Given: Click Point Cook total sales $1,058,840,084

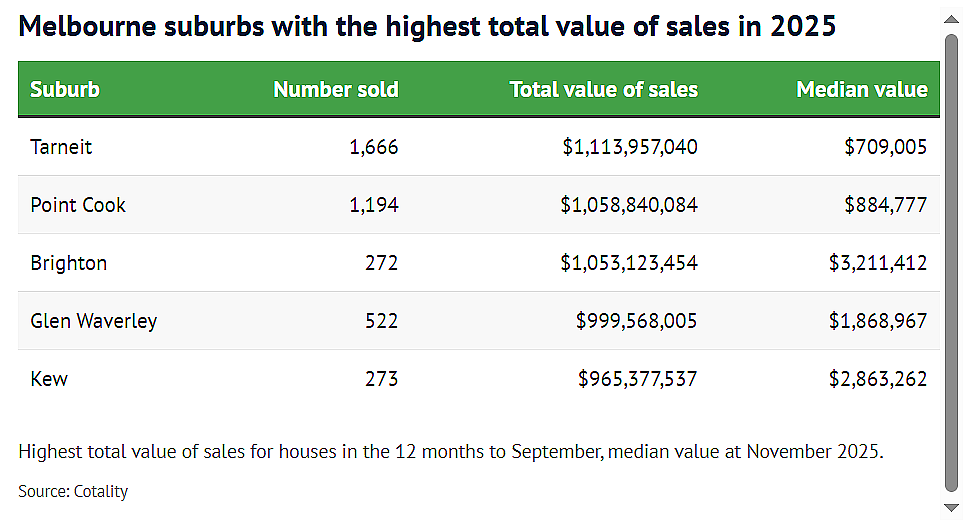Looking at the screenshot, I should coord(629,205).
